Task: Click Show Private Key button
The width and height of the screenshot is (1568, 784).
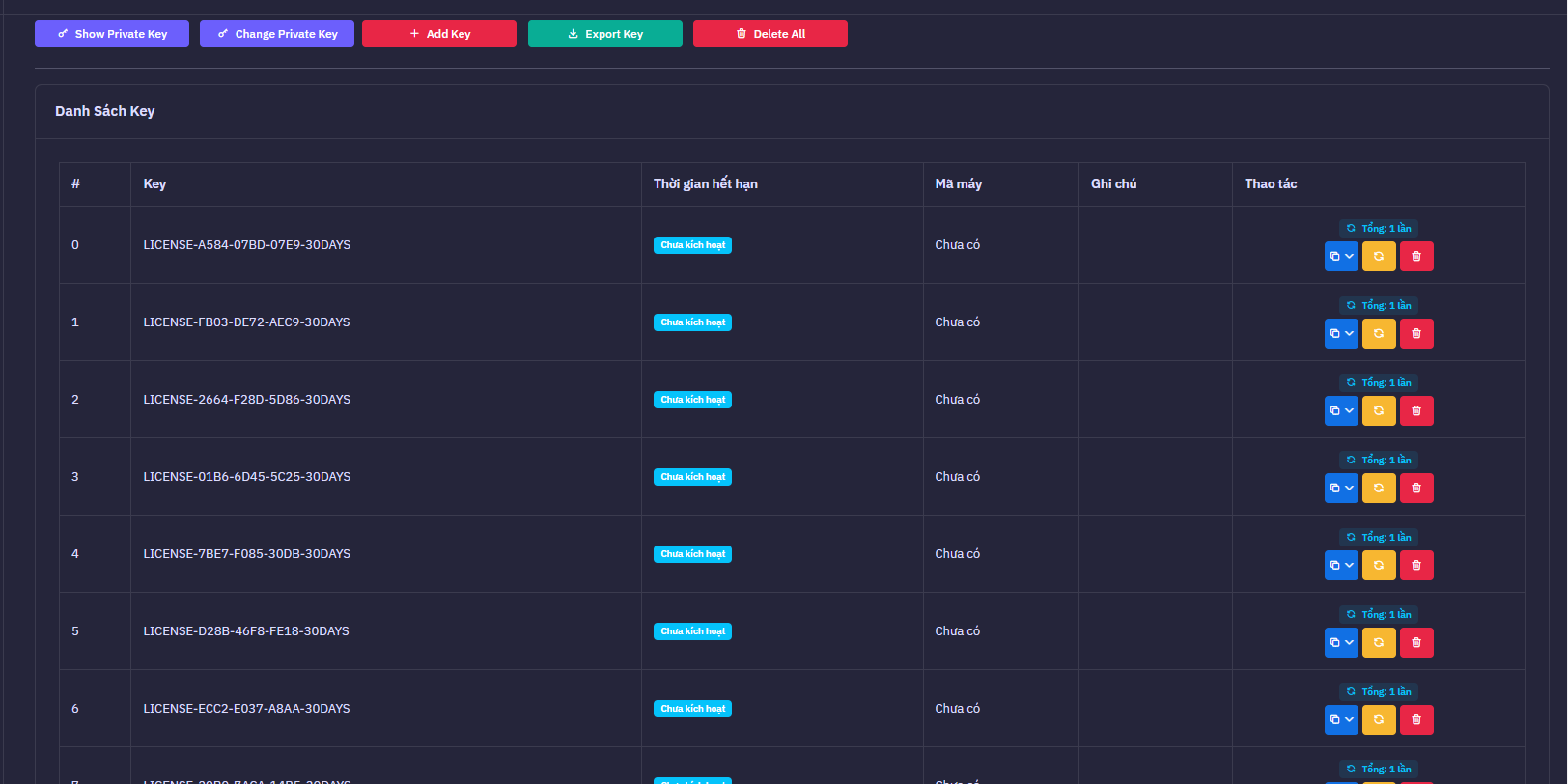Action: 112,34
